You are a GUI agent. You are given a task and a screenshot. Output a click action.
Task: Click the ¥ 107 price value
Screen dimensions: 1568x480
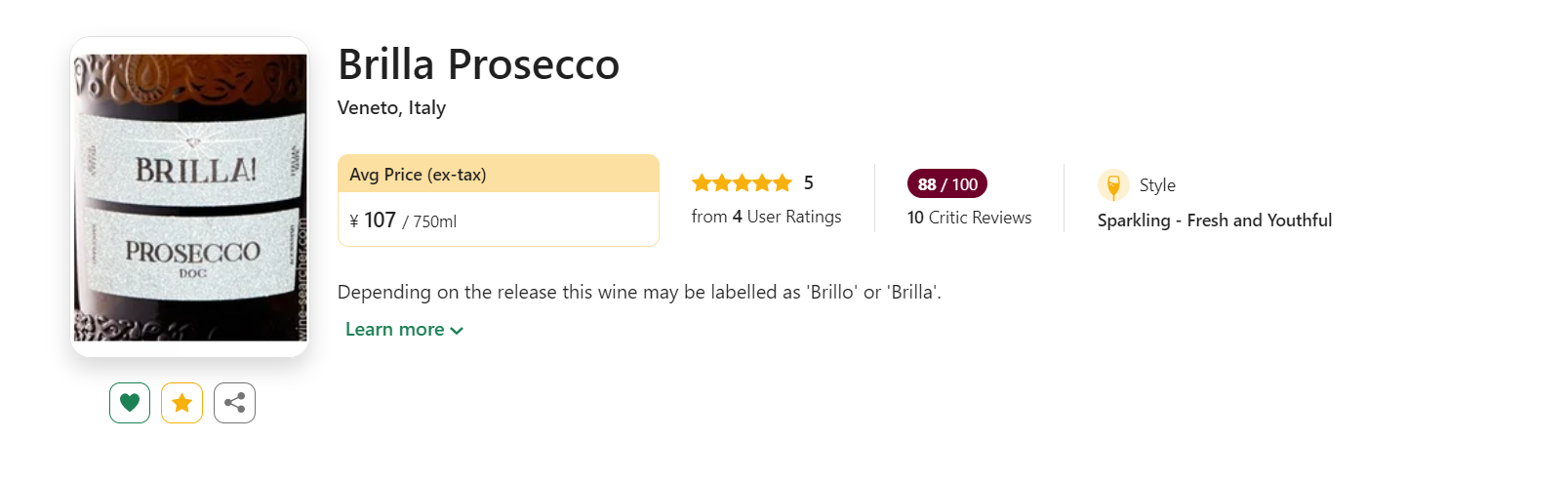(x=374, y=220)
